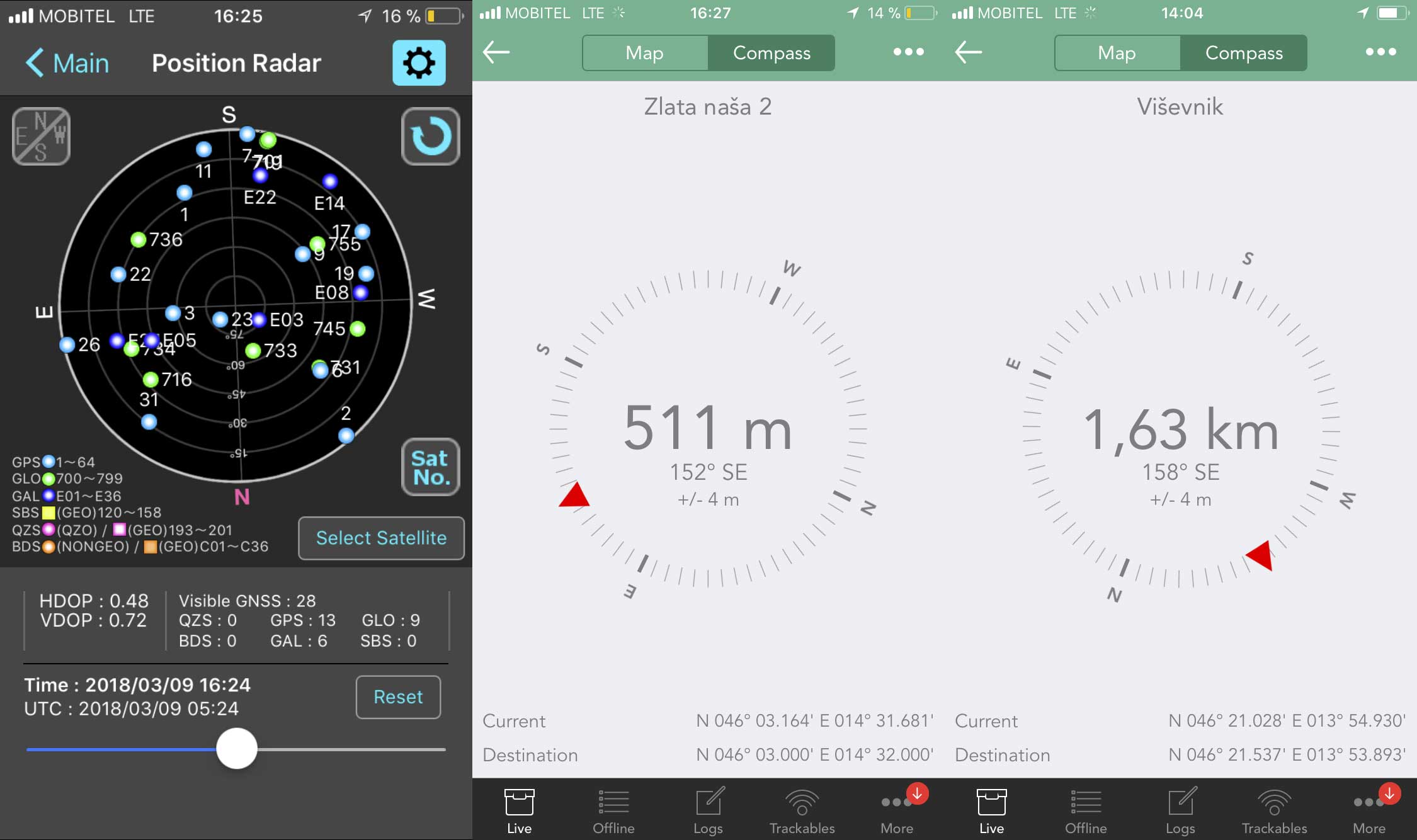Select GPS satellite 19 on radar
The image size is (1417, 840).
point(366,273)
